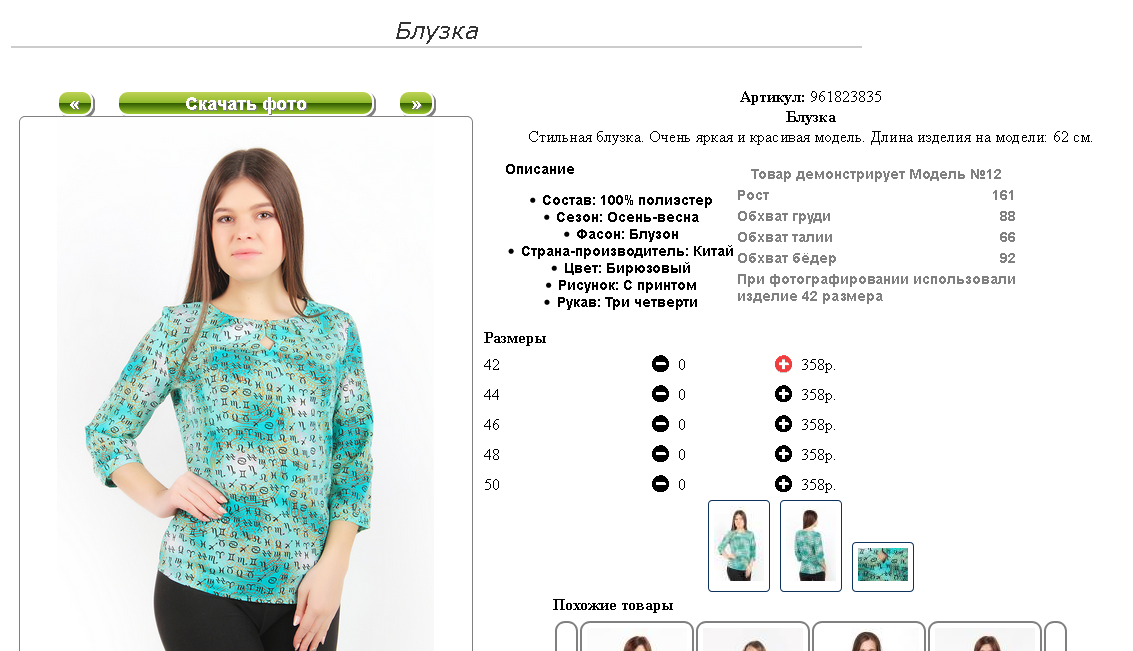Decrease quantity for size 44
This screenshot has height=651, width=1133.
tap(660, 394)
